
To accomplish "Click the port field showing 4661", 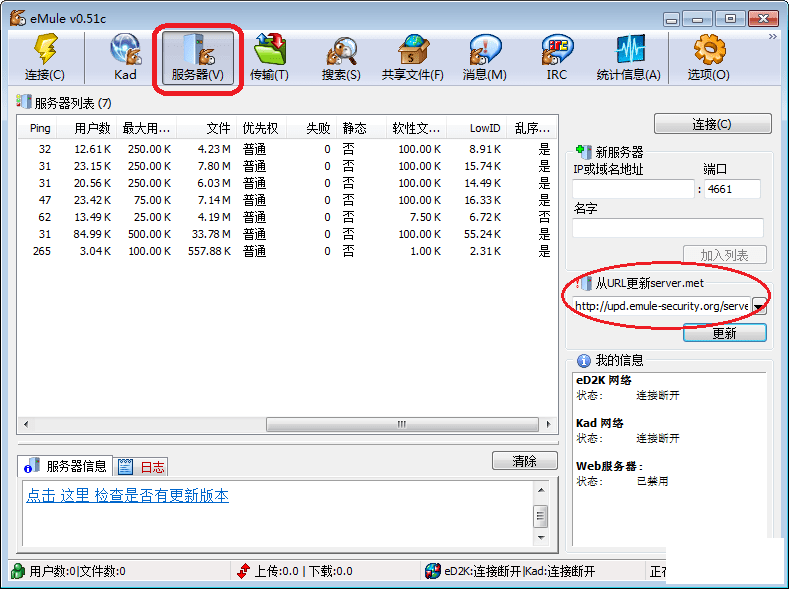I will [732, 189].
